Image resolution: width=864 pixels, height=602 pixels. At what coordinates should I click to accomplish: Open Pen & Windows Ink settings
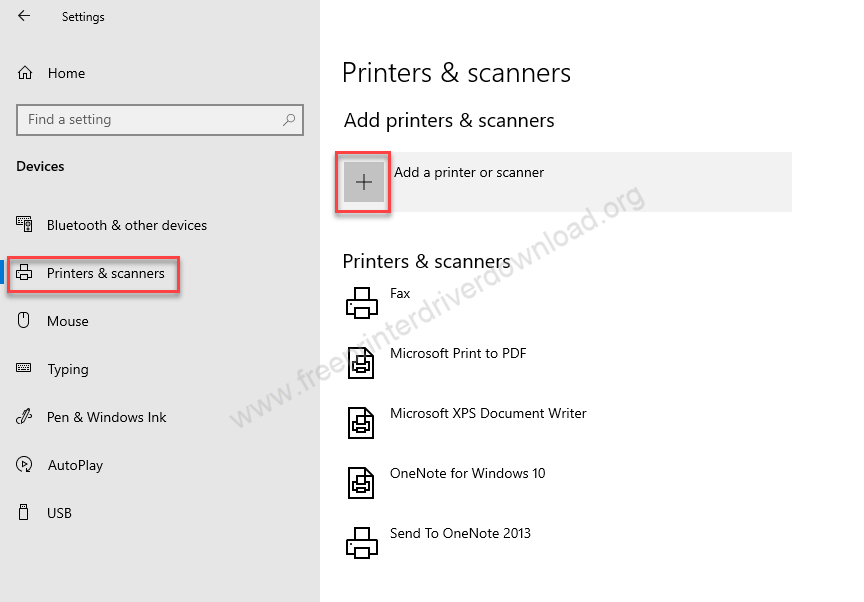point(106,417)
